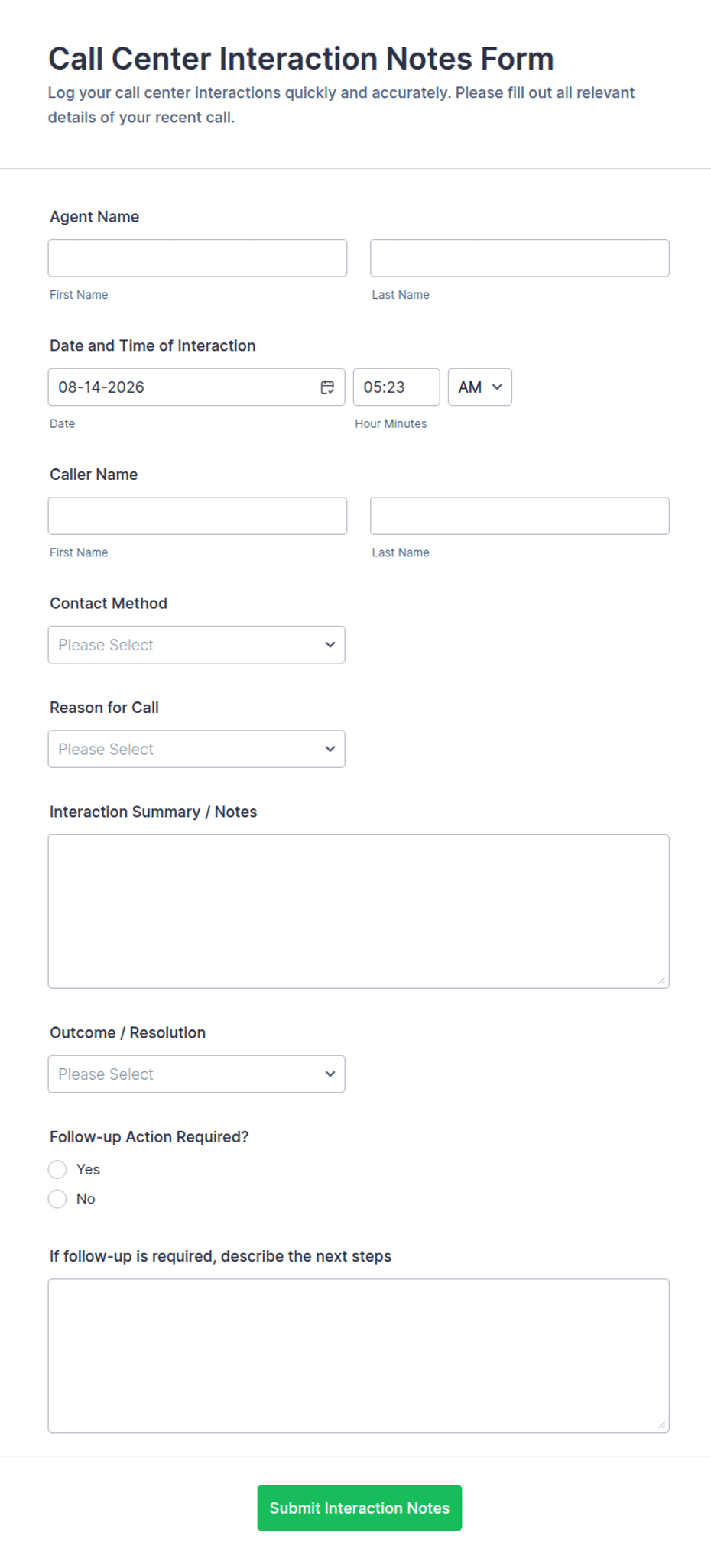This screenshot has height=1568, width=711.
Task: Open the calendar picker icon in Date field
Action: click(x=327, y=387)
